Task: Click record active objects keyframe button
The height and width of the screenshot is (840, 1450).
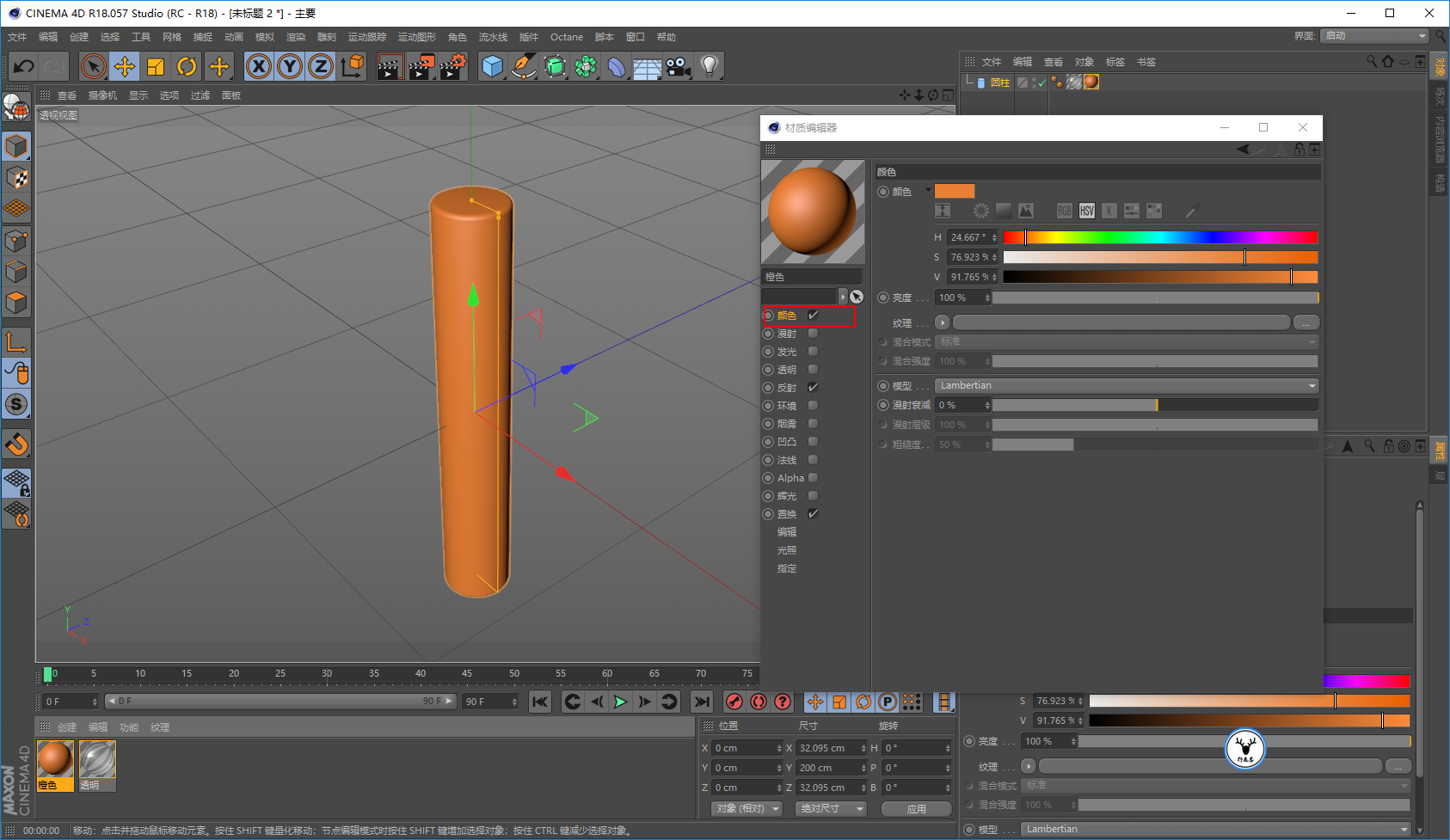Action: click(x=734, y=702)
